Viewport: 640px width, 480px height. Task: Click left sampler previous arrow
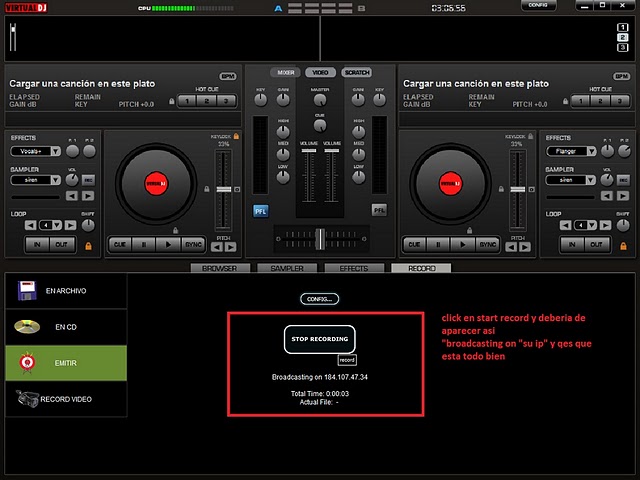[72, 196]
